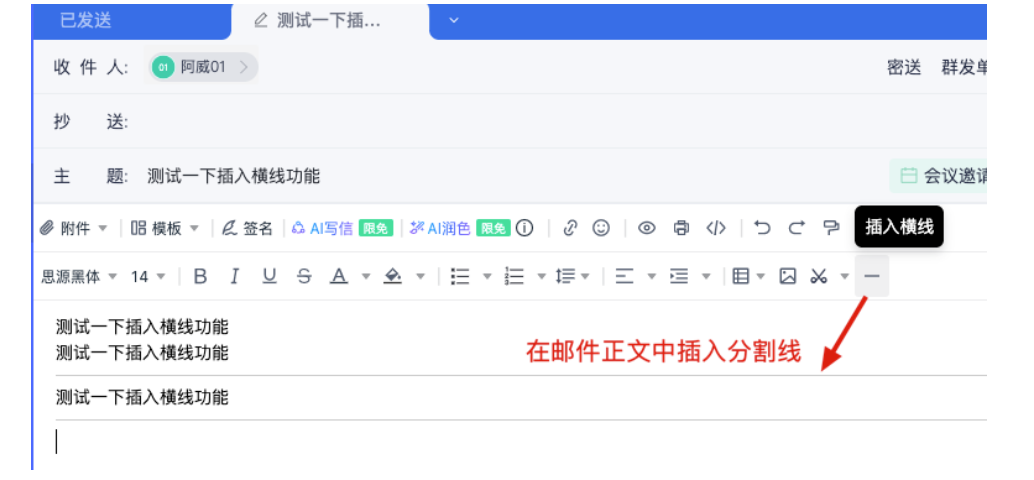Switch to the 已发送 tab
The image size is (1034, 480).
[x=86, y=20]
